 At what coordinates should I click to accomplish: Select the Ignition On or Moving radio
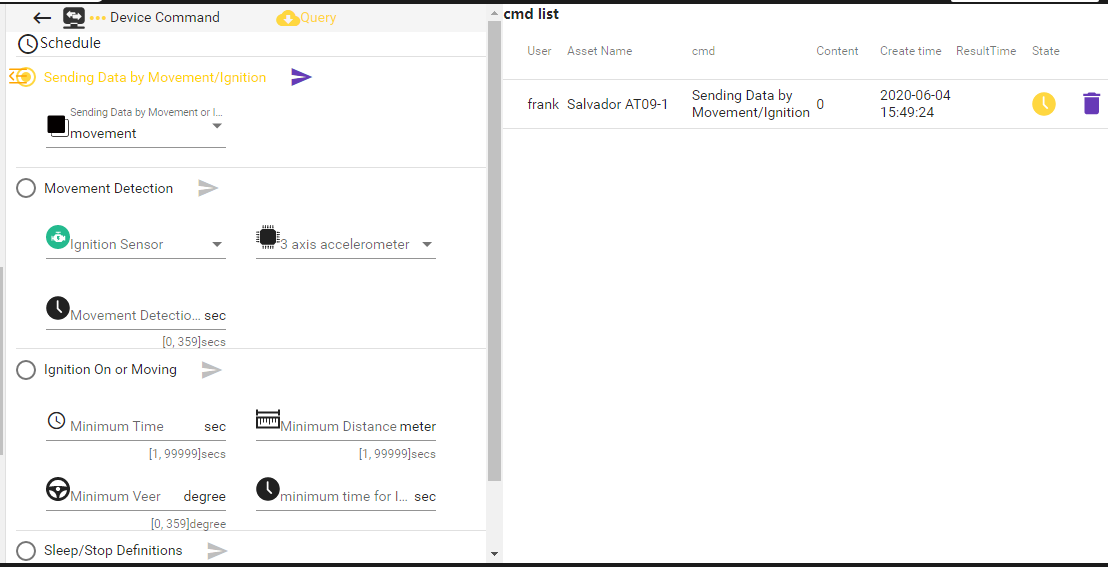click(x=25, y=370)
